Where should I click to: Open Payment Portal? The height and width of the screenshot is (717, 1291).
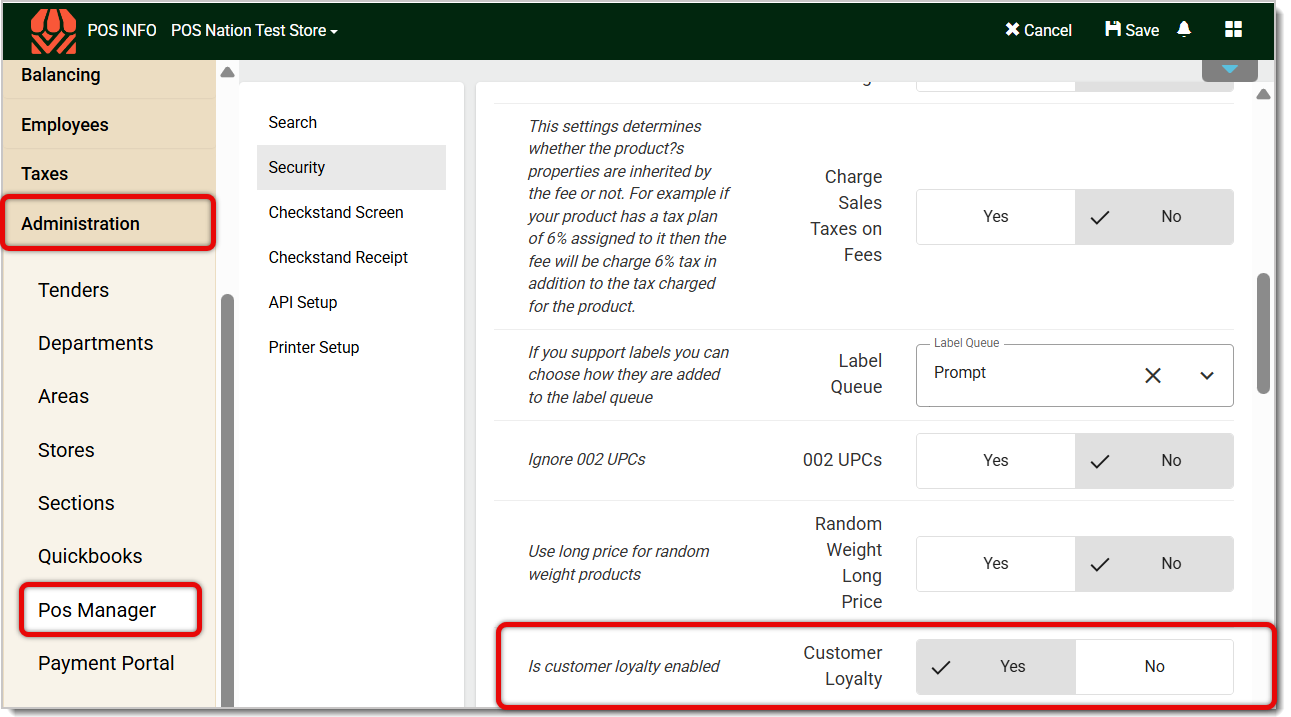(x=106, y=663)
